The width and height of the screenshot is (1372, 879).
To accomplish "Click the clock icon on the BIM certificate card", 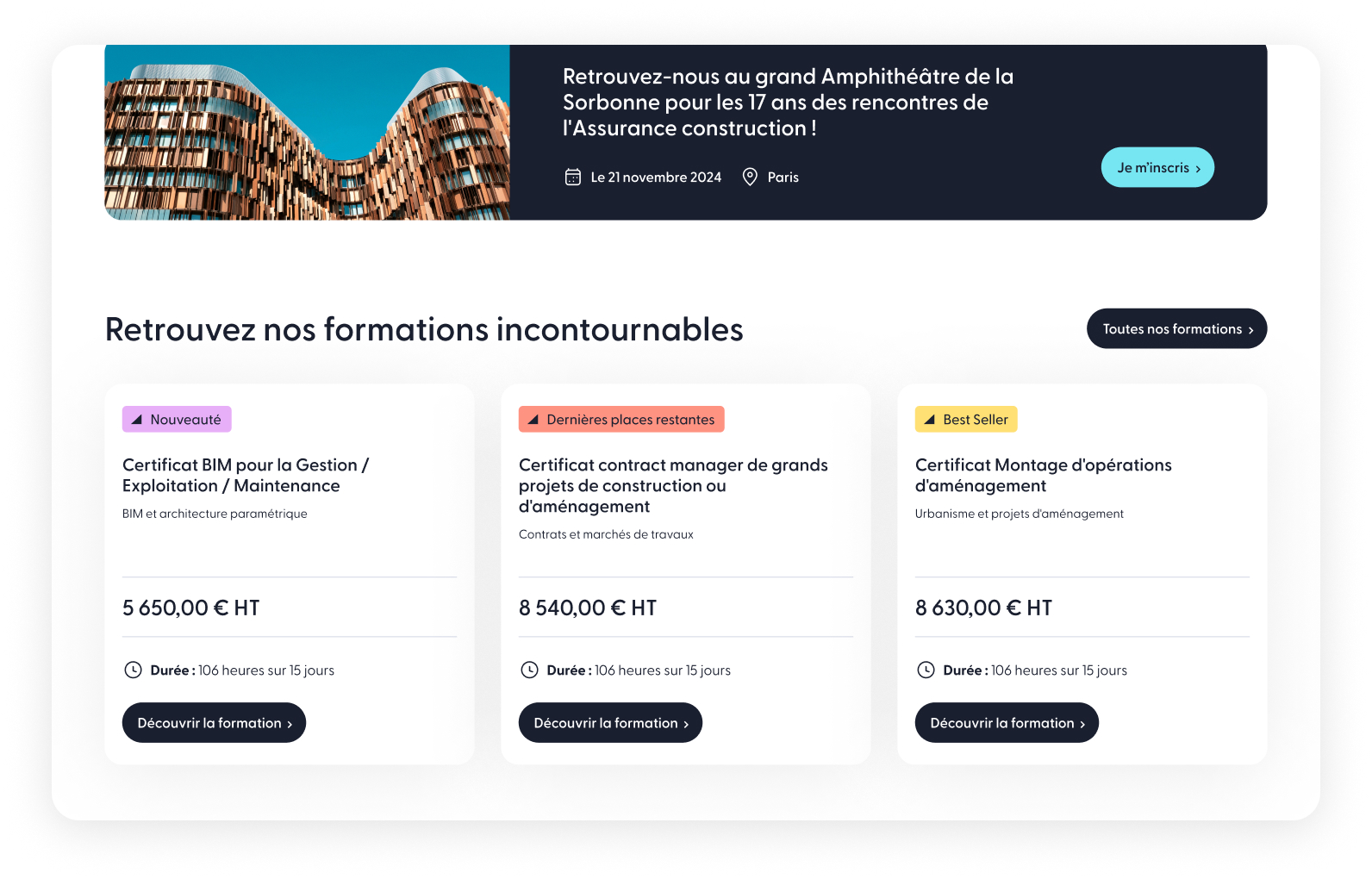I will point(133,670).
